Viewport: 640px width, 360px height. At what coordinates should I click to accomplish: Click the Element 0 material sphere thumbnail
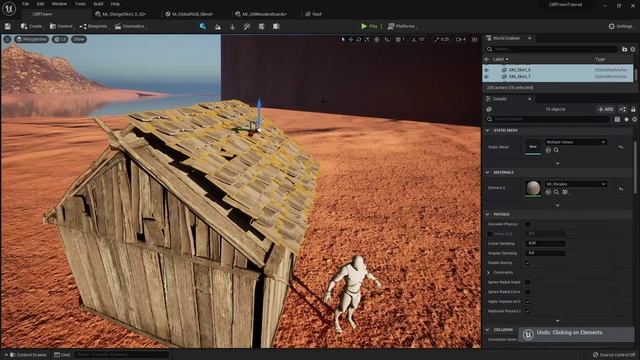pos(533,188)
